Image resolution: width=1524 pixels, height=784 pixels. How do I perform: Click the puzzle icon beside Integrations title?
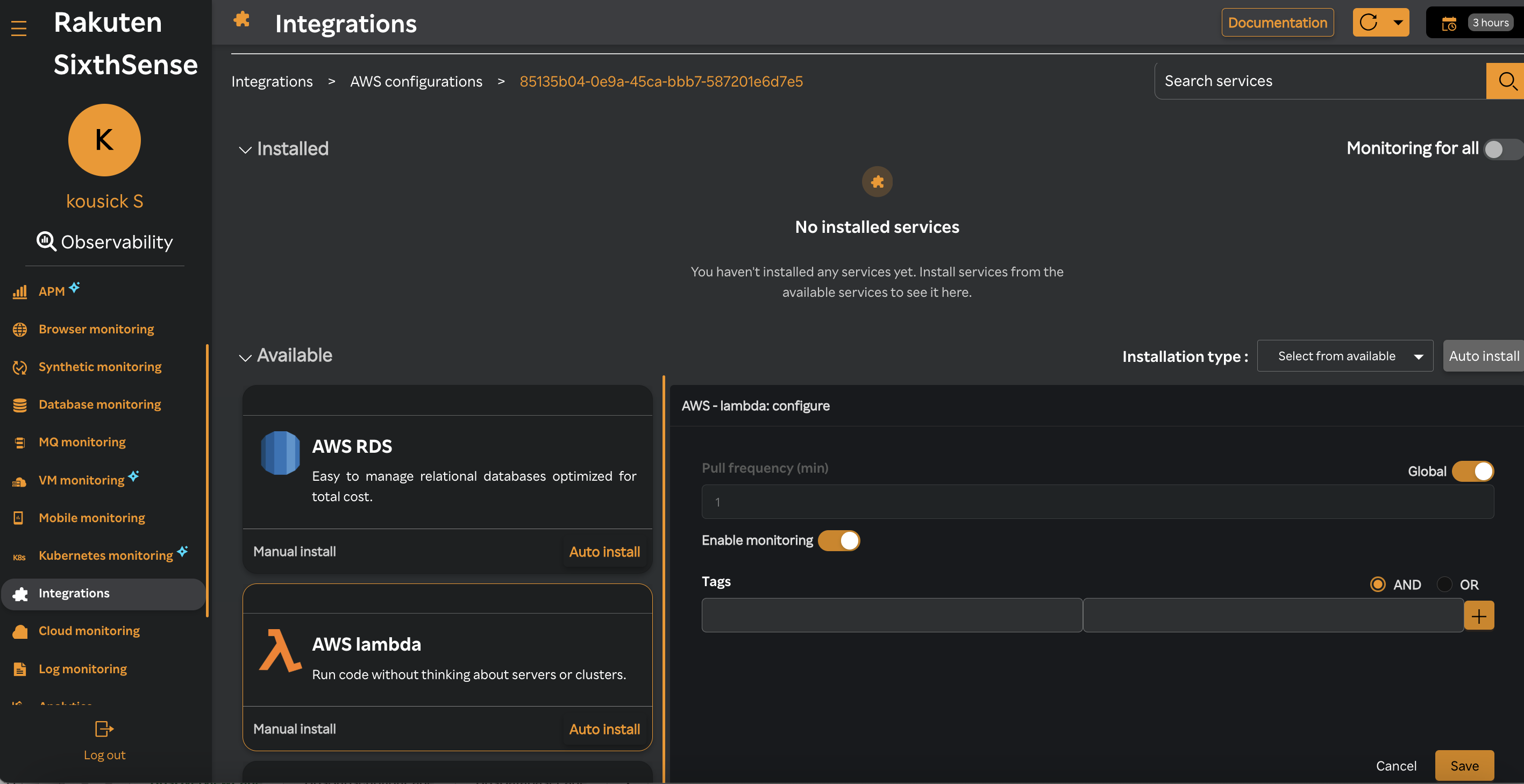(241, 20)
